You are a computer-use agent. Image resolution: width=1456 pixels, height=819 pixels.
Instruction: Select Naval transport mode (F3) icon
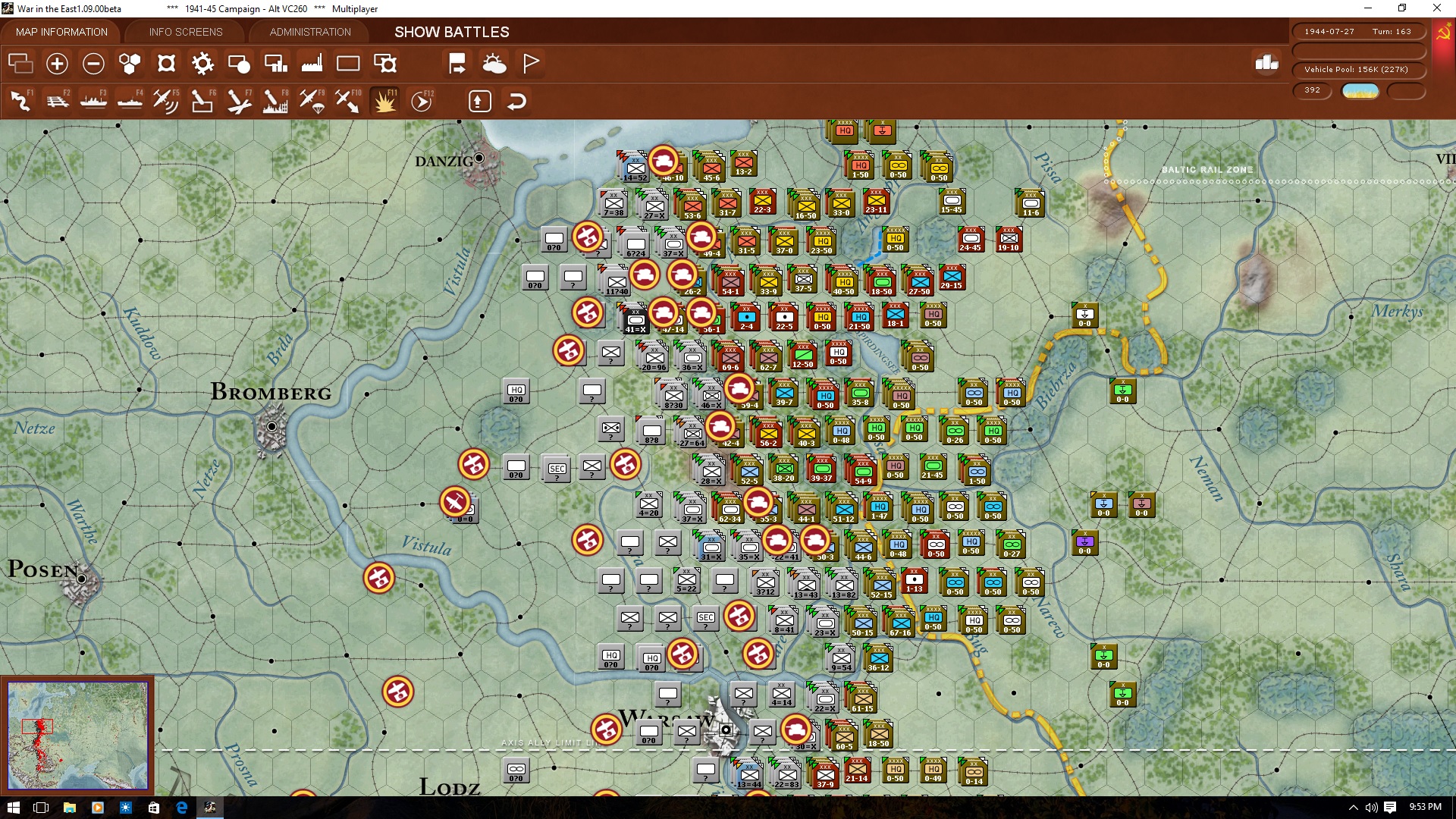93,101
